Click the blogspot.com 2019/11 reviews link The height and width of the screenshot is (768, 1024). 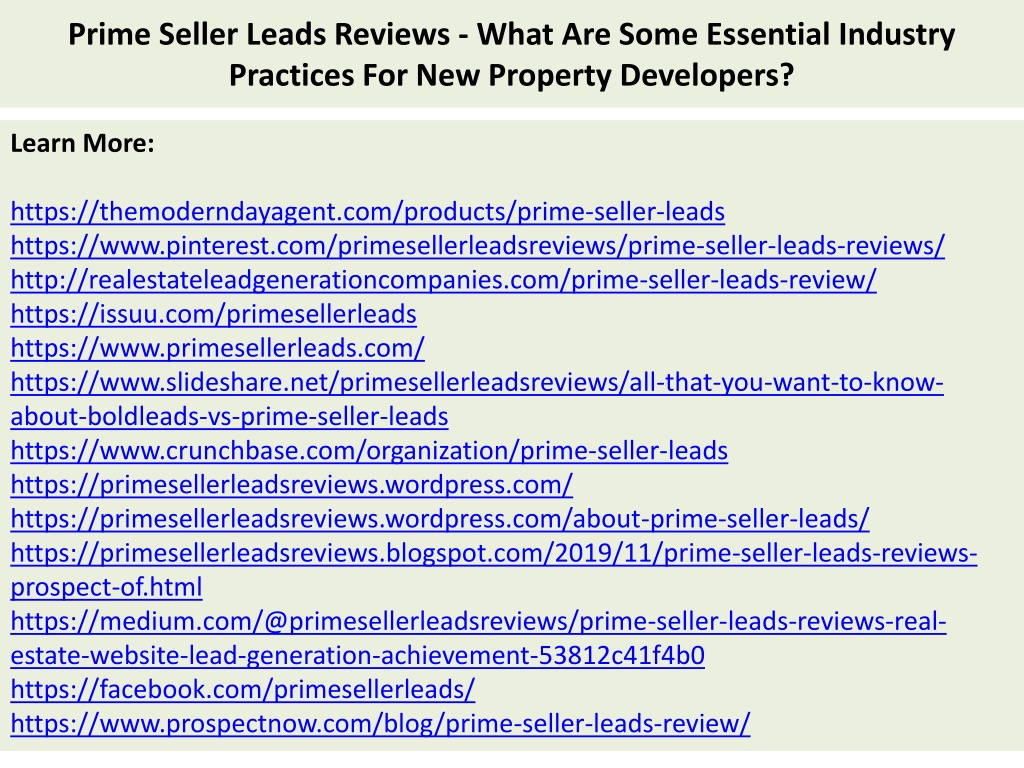[494, 553]
